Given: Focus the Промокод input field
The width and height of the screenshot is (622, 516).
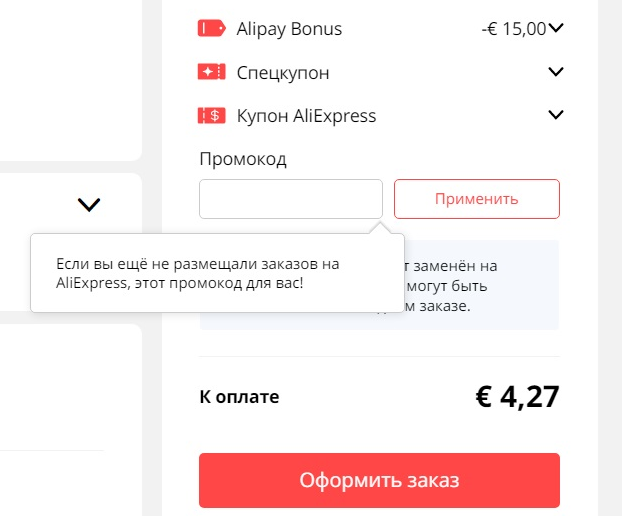Looking at the screenshot, I should tap(291, 199).
